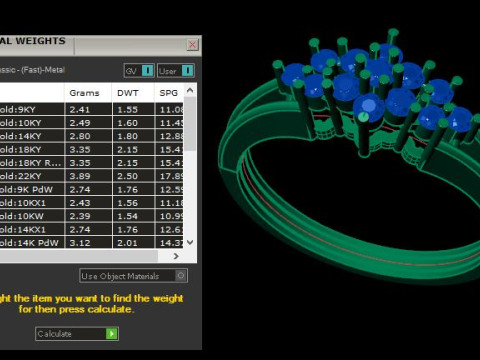This screenshot has width=480, height=360.
Task: Click grams value 3.89
Action: coord(80,176)
